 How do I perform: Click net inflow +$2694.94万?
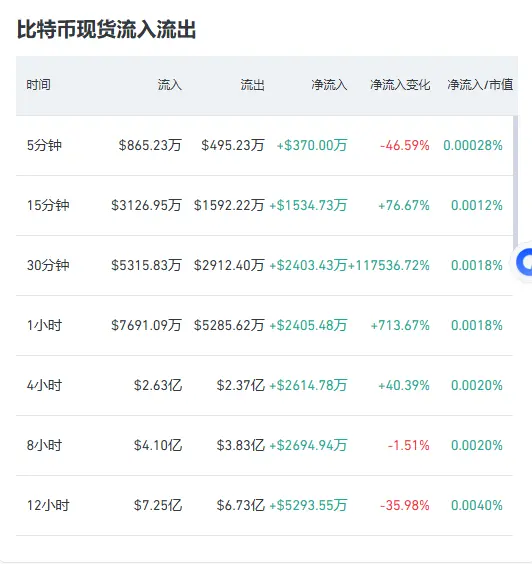point(308,446)
